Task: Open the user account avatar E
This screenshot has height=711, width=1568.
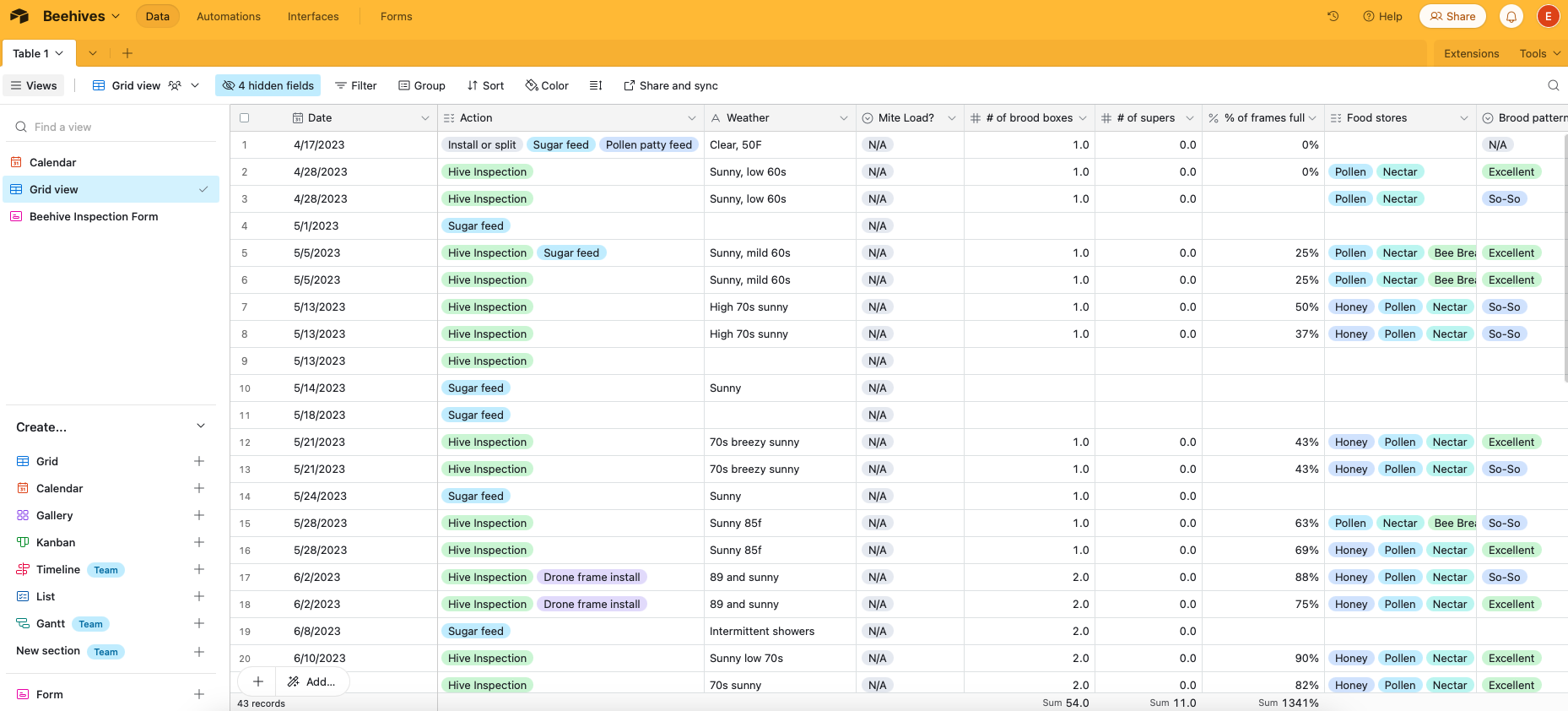Action: (x=1549, y=16)
